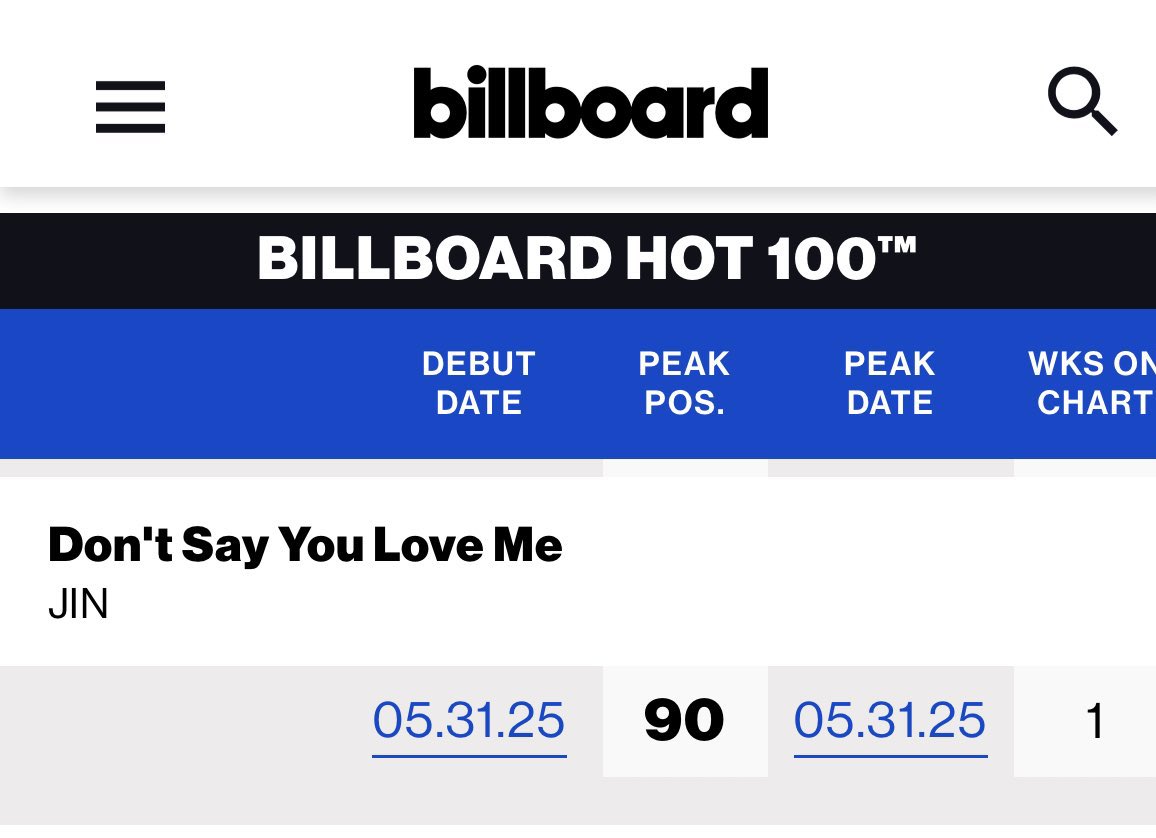Select the Peak Date column header
Screen dimensions: 1156x838
(890, 383)
